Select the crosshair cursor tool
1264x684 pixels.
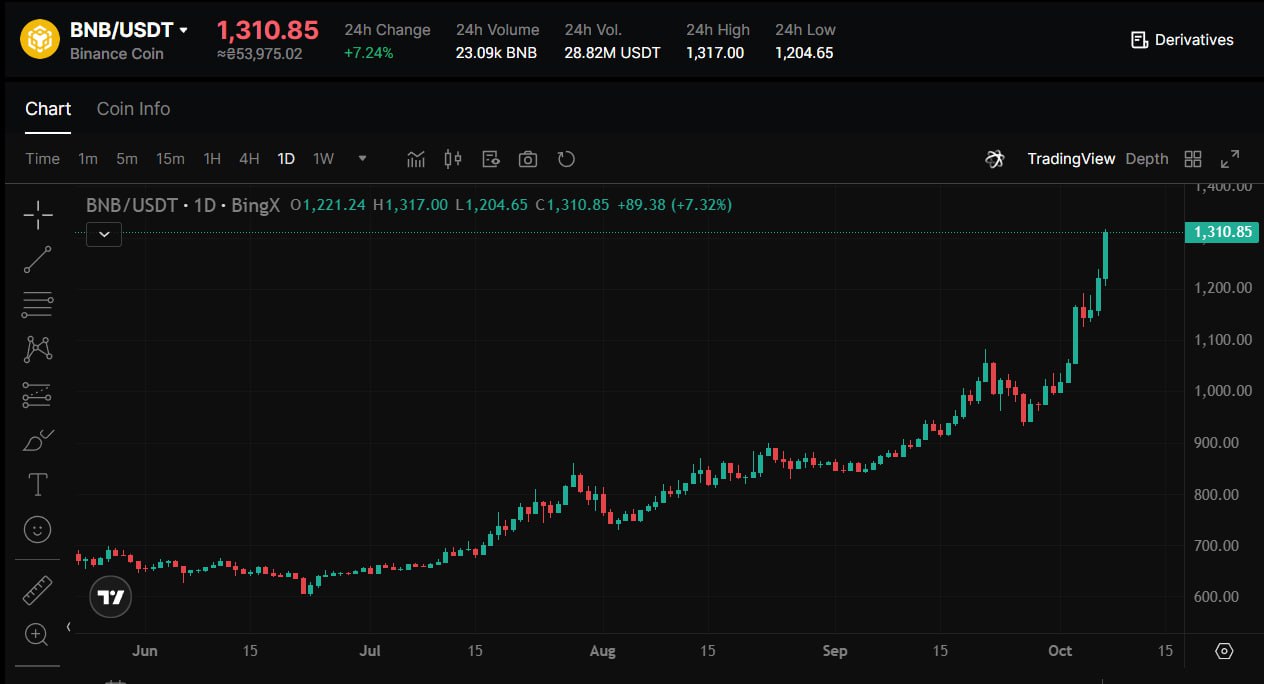pyautogui.click(x=38, y=214)
